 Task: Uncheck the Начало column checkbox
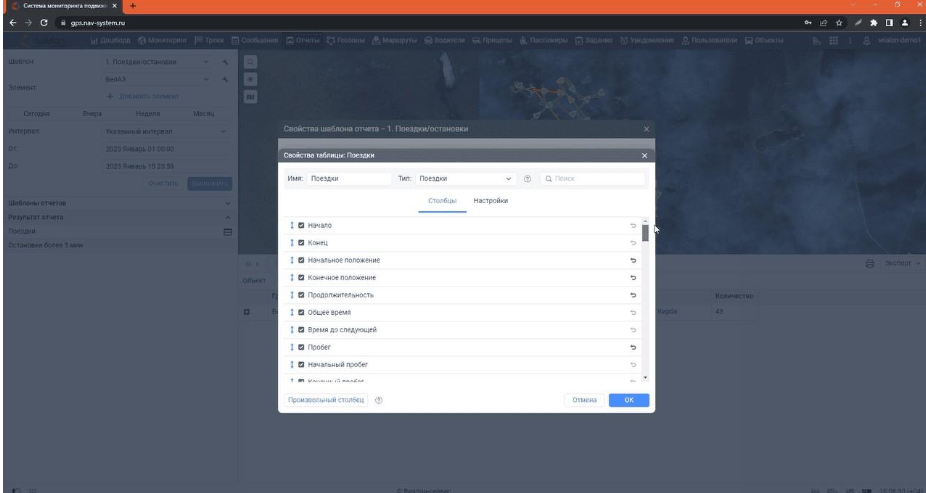[301, 226]
